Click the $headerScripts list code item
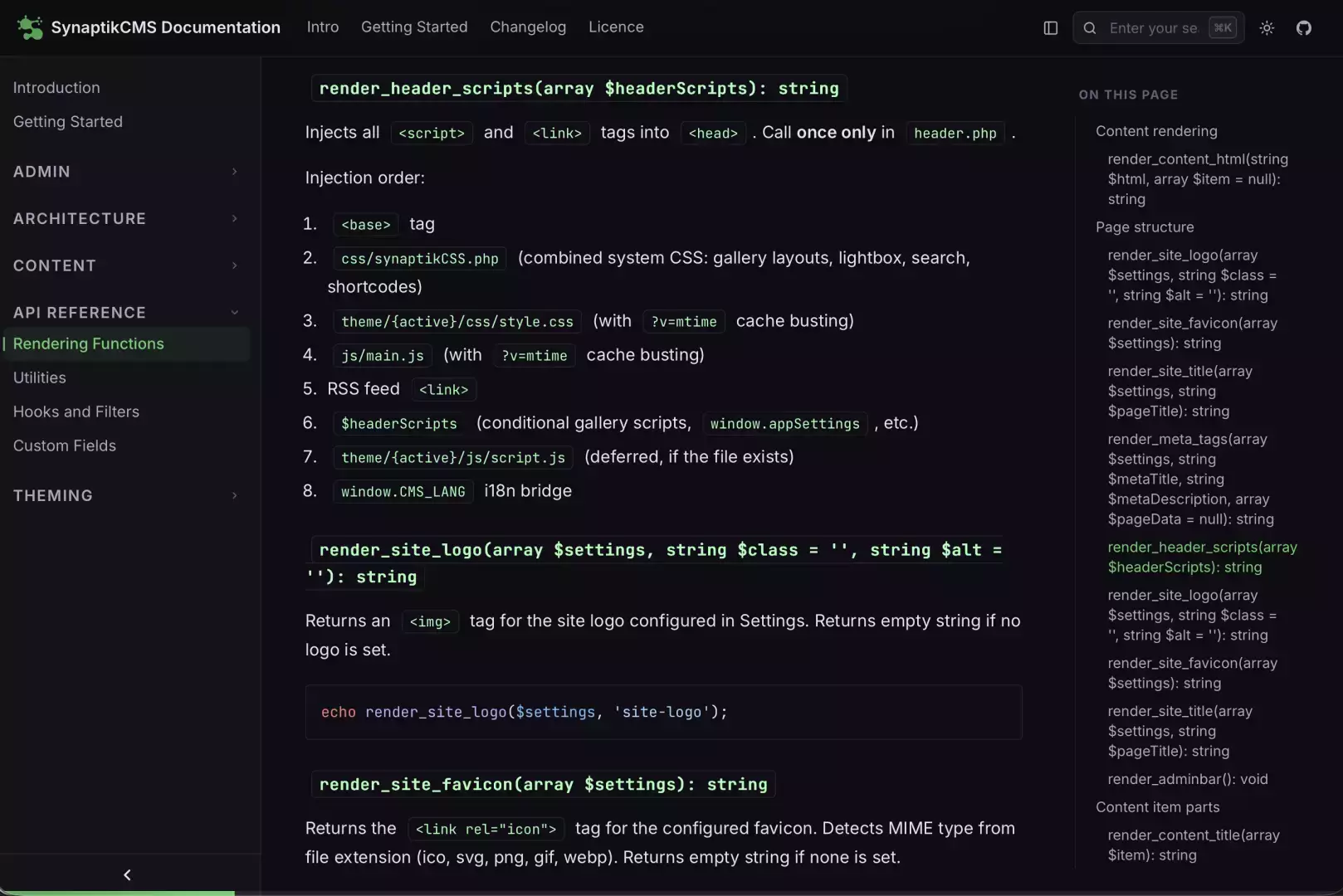1343x896 pixels. coord(399,424)
